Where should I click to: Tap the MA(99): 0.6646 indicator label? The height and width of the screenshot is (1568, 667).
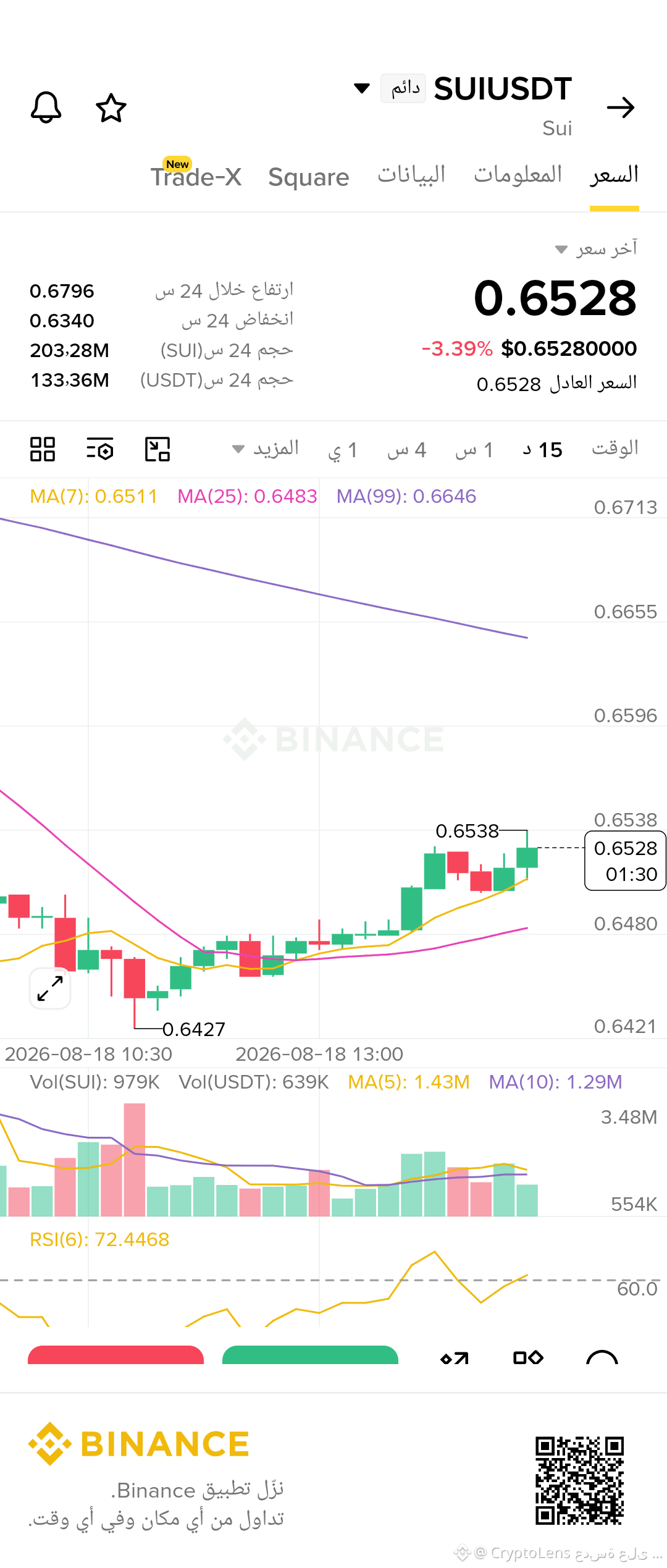(406, 496)
